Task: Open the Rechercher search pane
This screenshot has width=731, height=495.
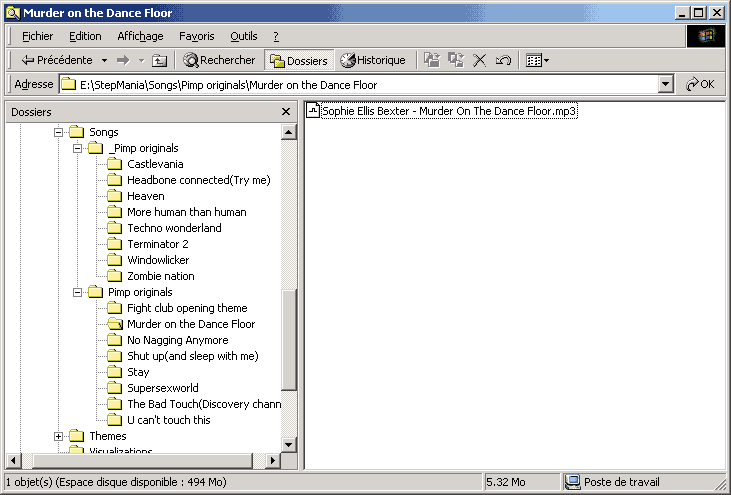Action: point(219,60)
